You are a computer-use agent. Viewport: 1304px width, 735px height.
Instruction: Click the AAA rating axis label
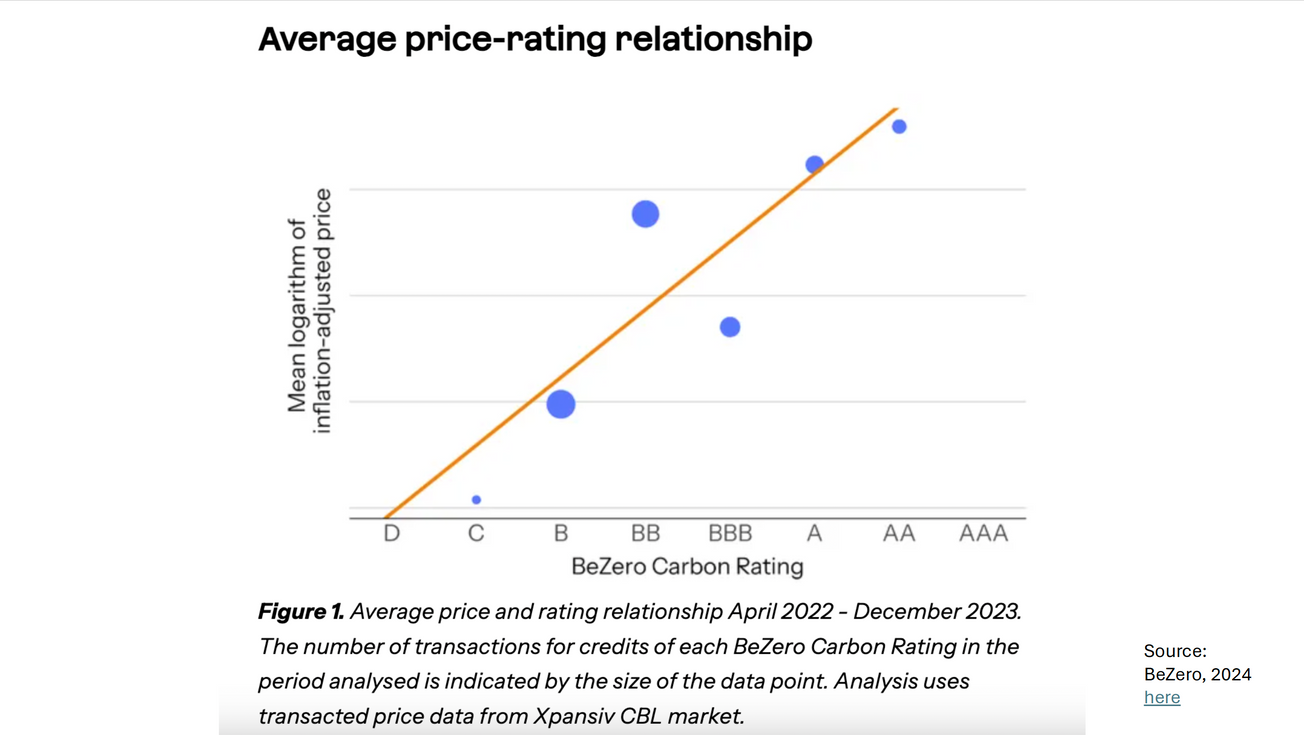pyautogui.click(x=983, y=534)
